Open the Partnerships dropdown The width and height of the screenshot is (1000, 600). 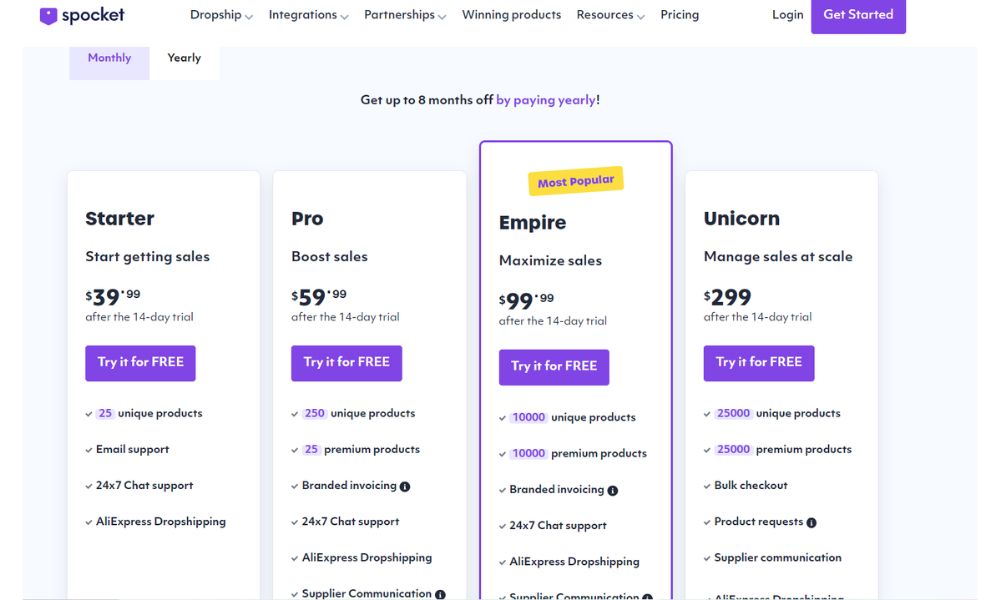(405, 15)
